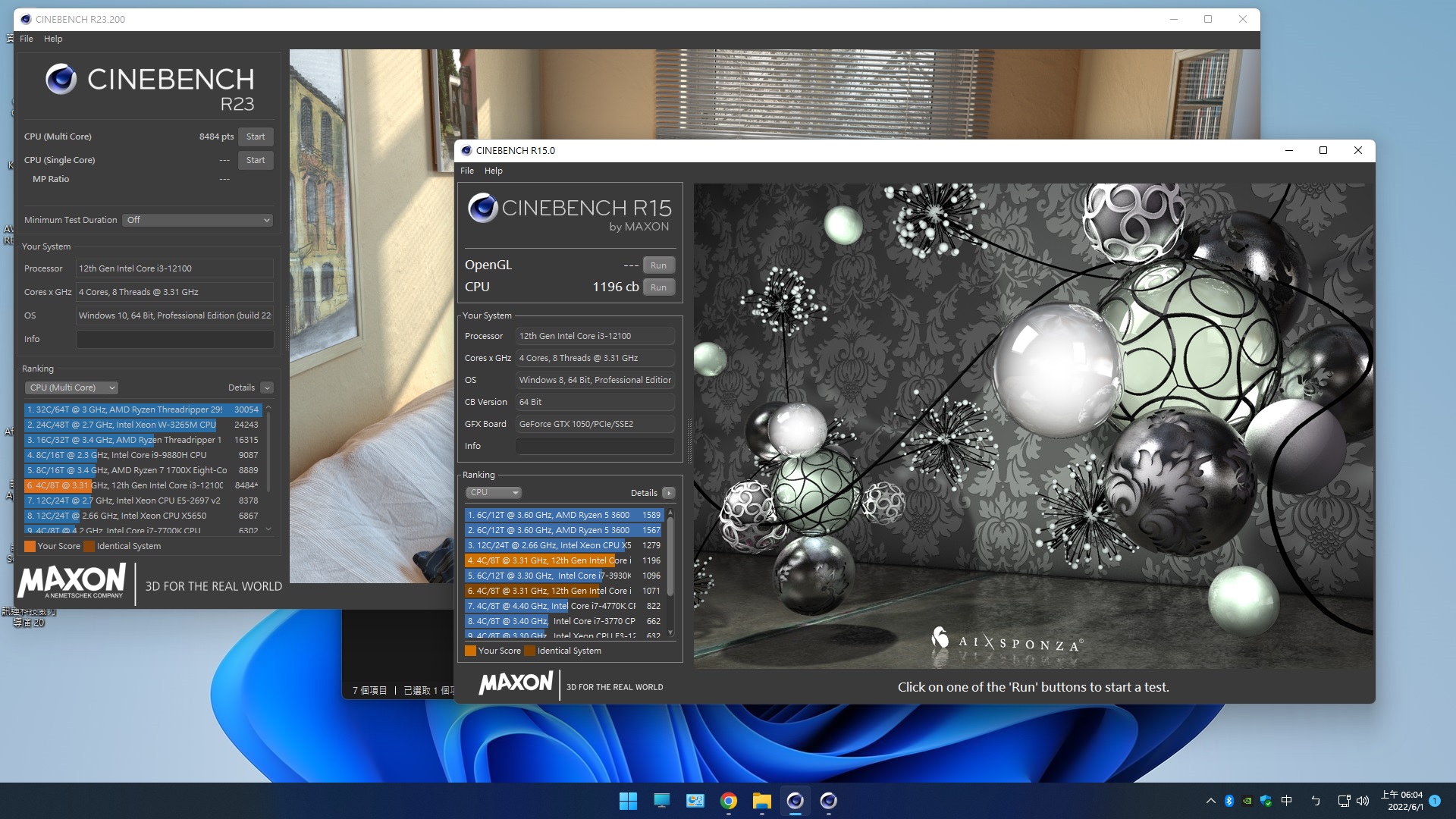
Task: Click the orange Your Score swatch in R15
Action: [x=470, y=651]
